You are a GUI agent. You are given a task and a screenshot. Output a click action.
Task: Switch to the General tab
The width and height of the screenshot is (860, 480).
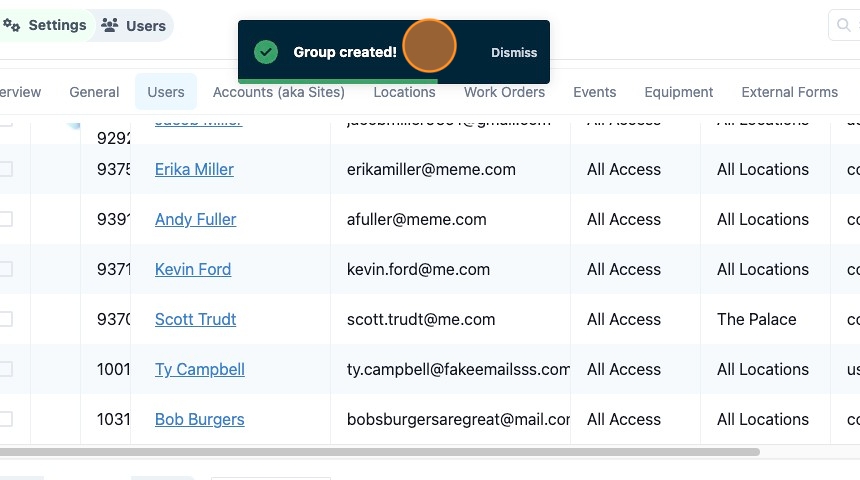click(94, 92)
